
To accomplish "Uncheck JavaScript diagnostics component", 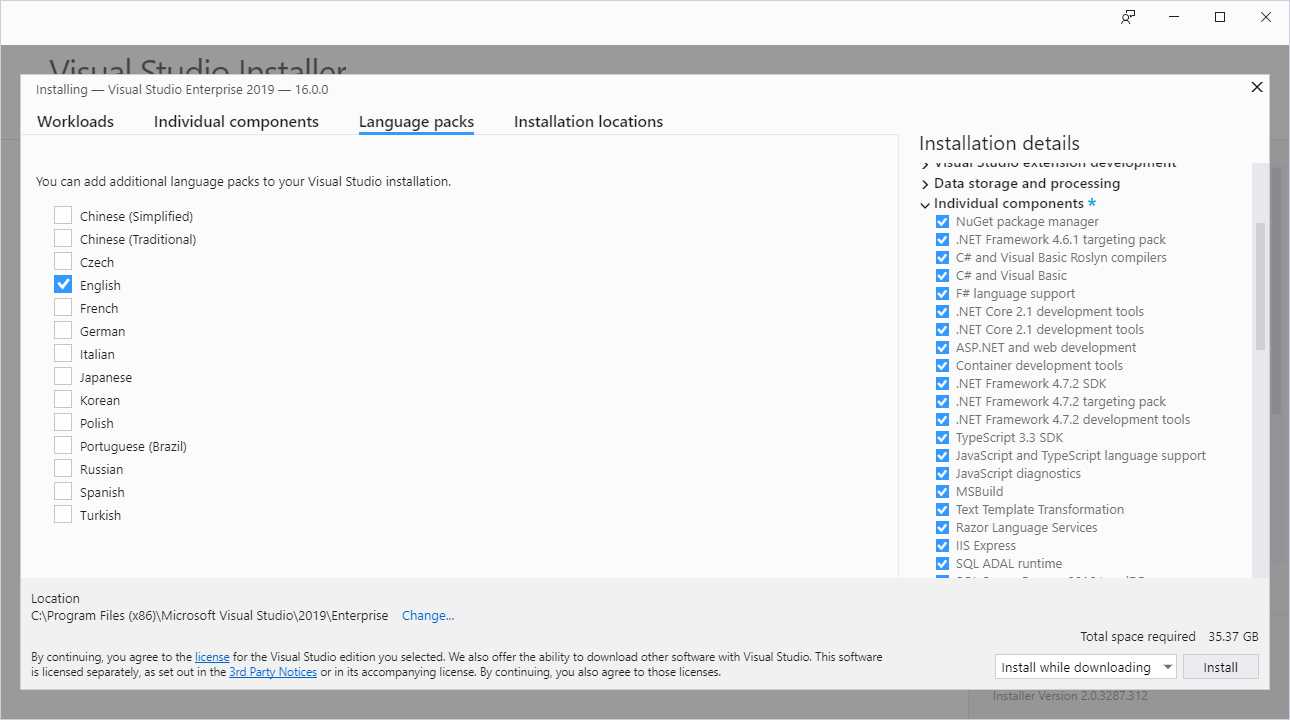I will coord(942,474).
